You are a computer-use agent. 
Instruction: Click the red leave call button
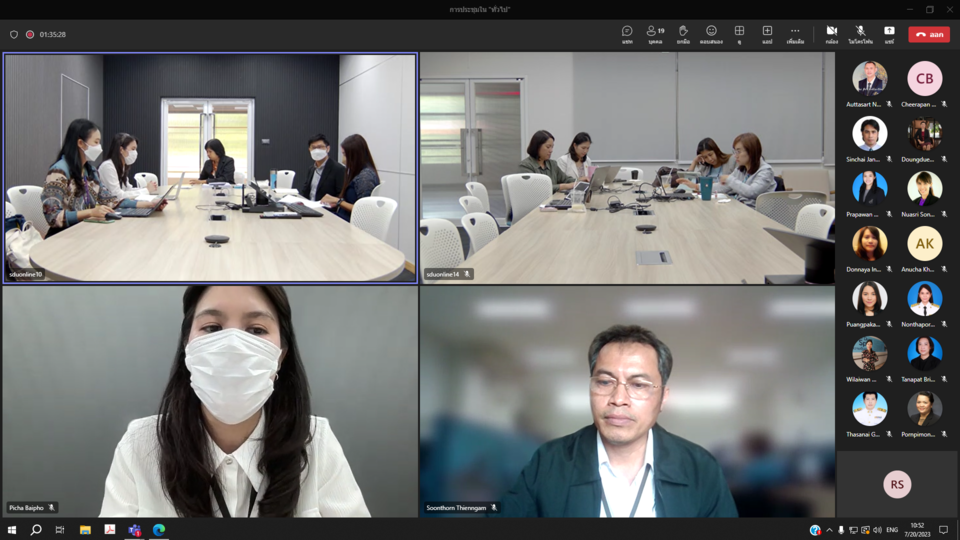(x=929, y=34)
